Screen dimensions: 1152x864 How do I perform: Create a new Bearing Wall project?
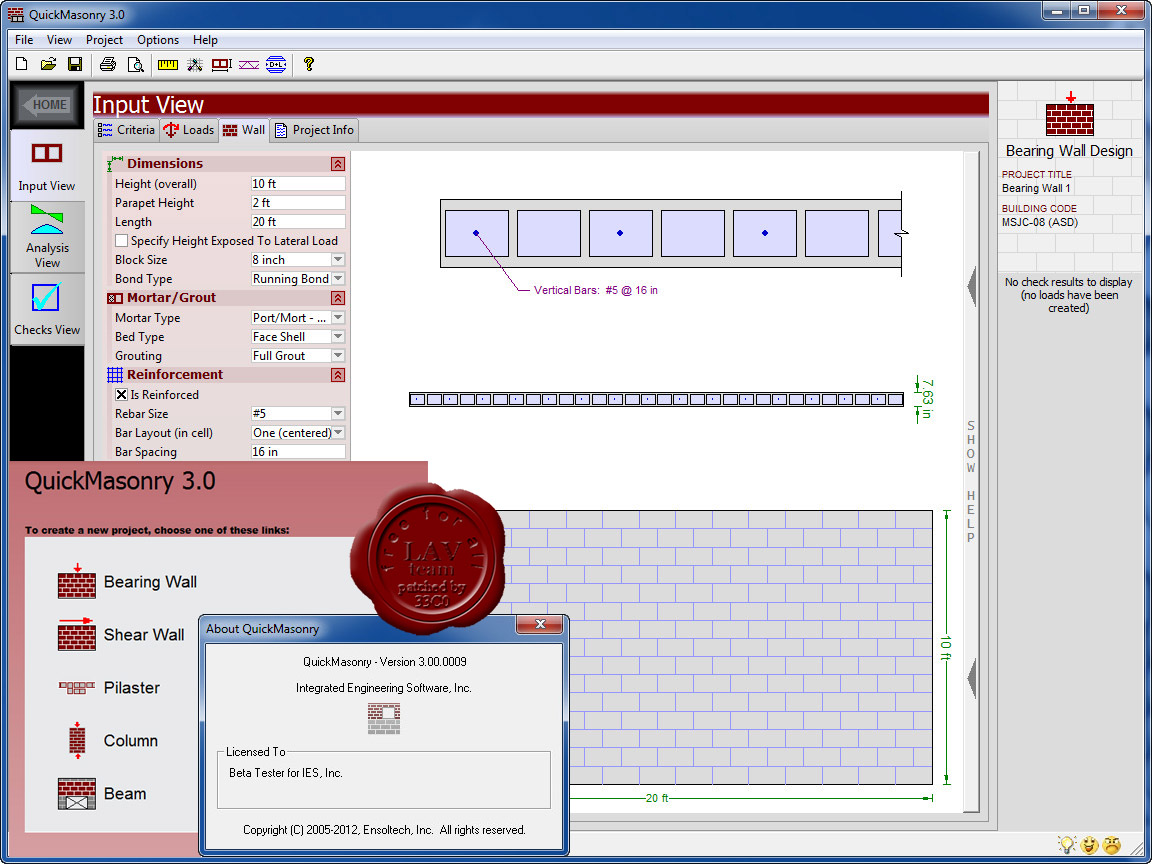coord(128,582)
